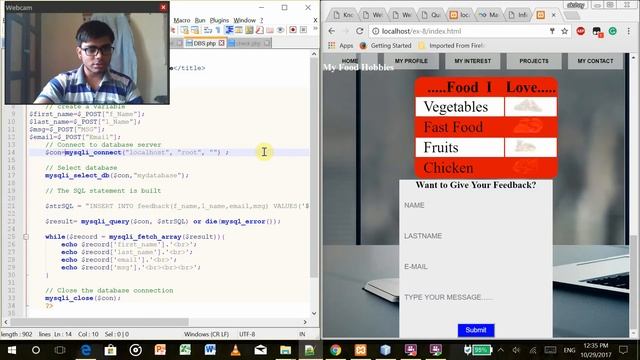Open Task View in the taskbar
This screenshot has height=360, width=640.
60,350
